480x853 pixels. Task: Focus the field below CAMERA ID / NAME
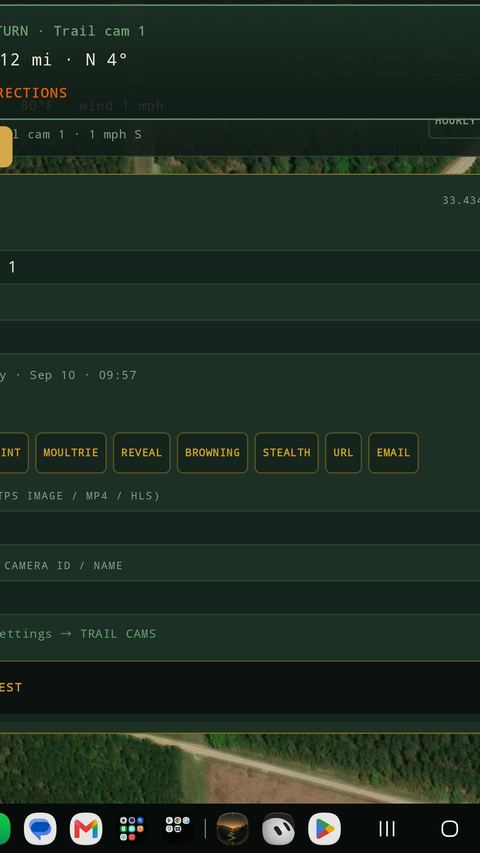(x=240, y=597)
